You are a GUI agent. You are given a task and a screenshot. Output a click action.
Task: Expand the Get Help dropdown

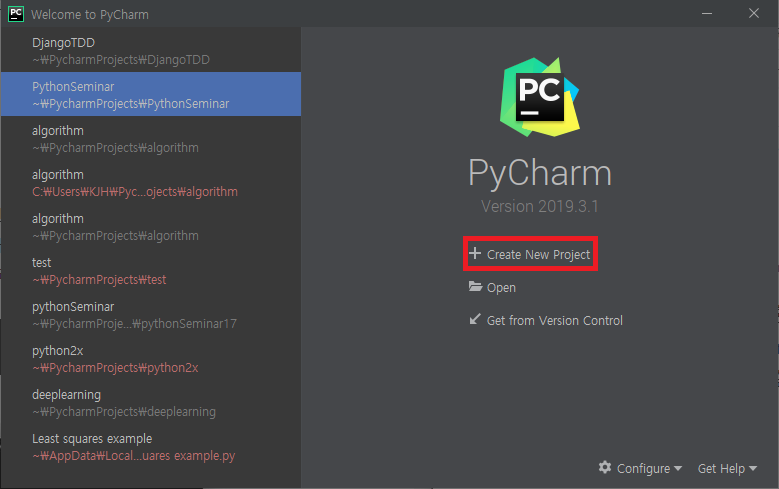[727, 468]
